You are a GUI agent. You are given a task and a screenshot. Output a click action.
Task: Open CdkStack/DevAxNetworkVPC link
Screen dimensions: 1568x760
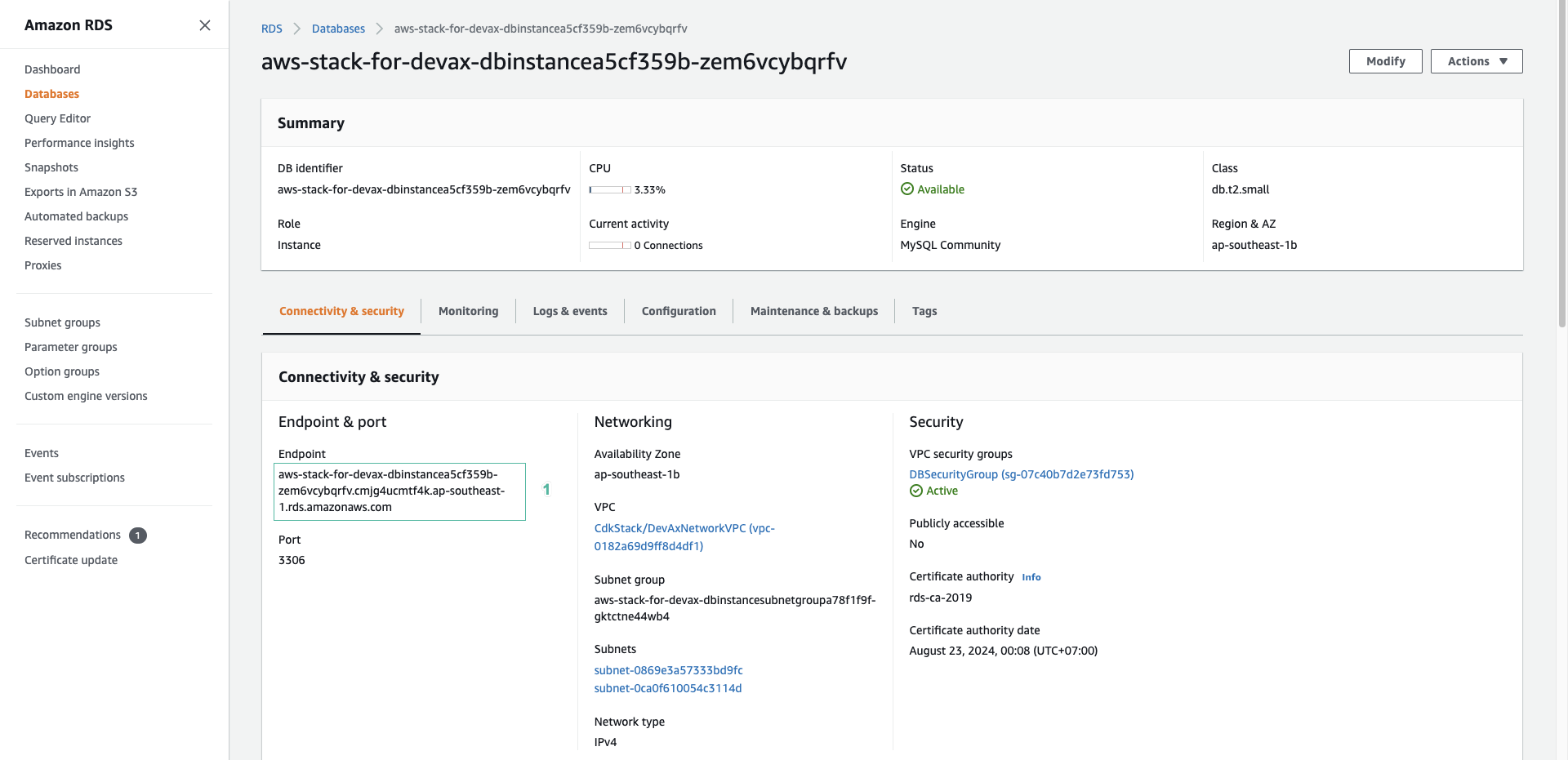coord(684,537)
